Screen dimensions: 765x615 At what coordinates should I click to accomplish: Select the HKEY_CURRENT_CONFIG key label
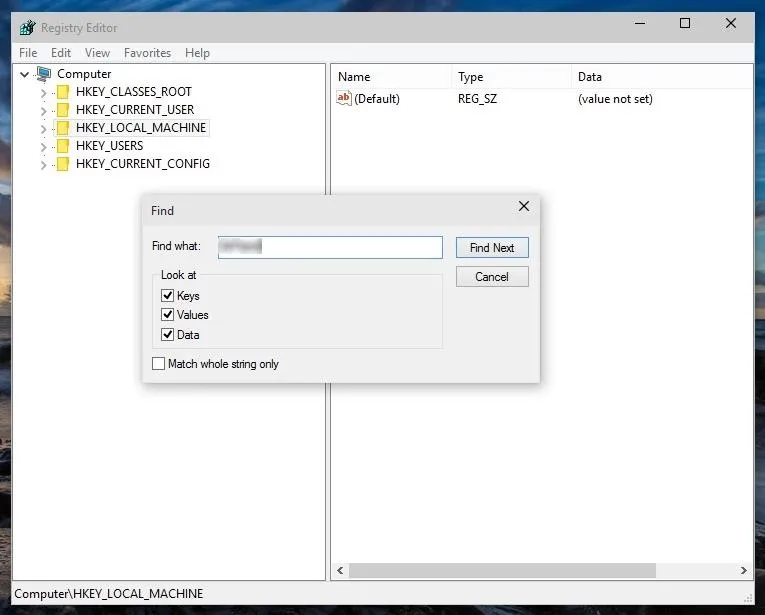[143, 164]
